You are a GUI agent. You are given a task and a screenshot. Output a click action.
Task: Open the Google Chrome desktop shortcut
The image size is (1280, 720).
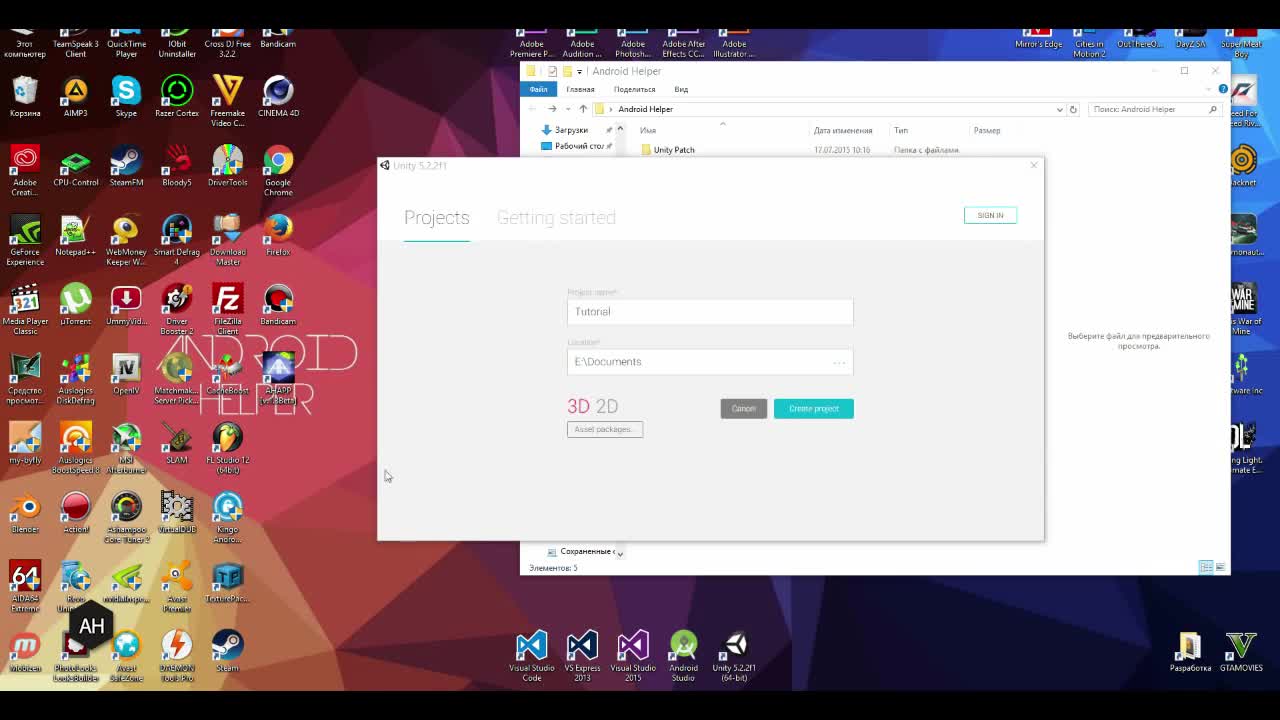(x=278, y=170)
